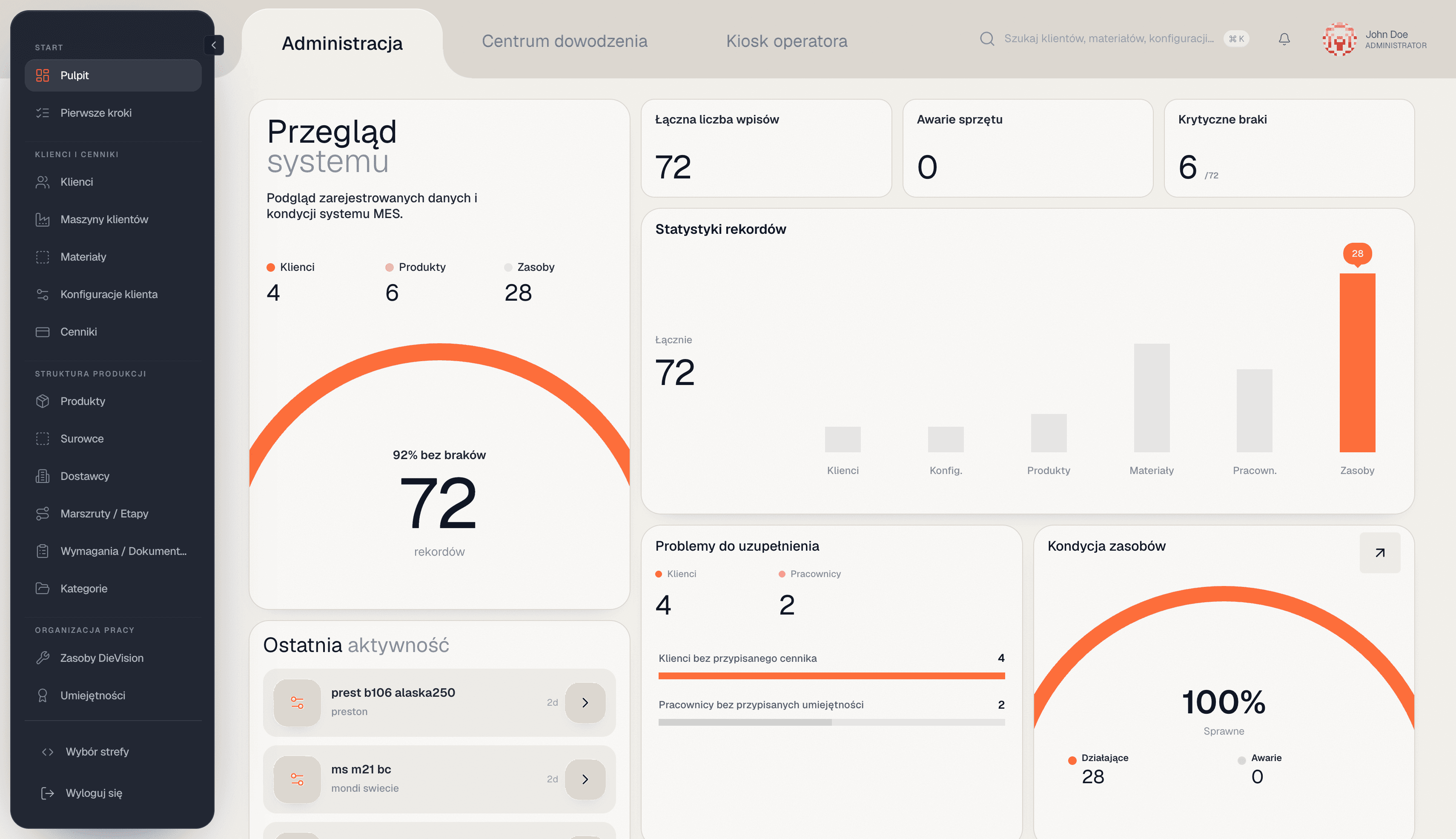Click the orange Zasoby chart bar
1456x839 pixels.
pyautogui.click(x=1358, y=362)
